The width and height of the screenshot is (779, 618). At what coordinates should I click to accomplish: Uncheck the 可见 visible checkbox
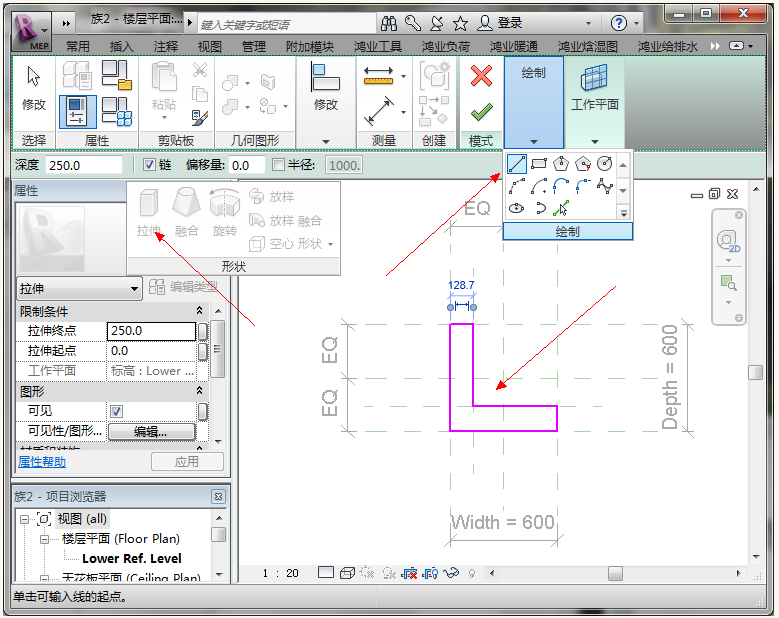pos(116,411)
